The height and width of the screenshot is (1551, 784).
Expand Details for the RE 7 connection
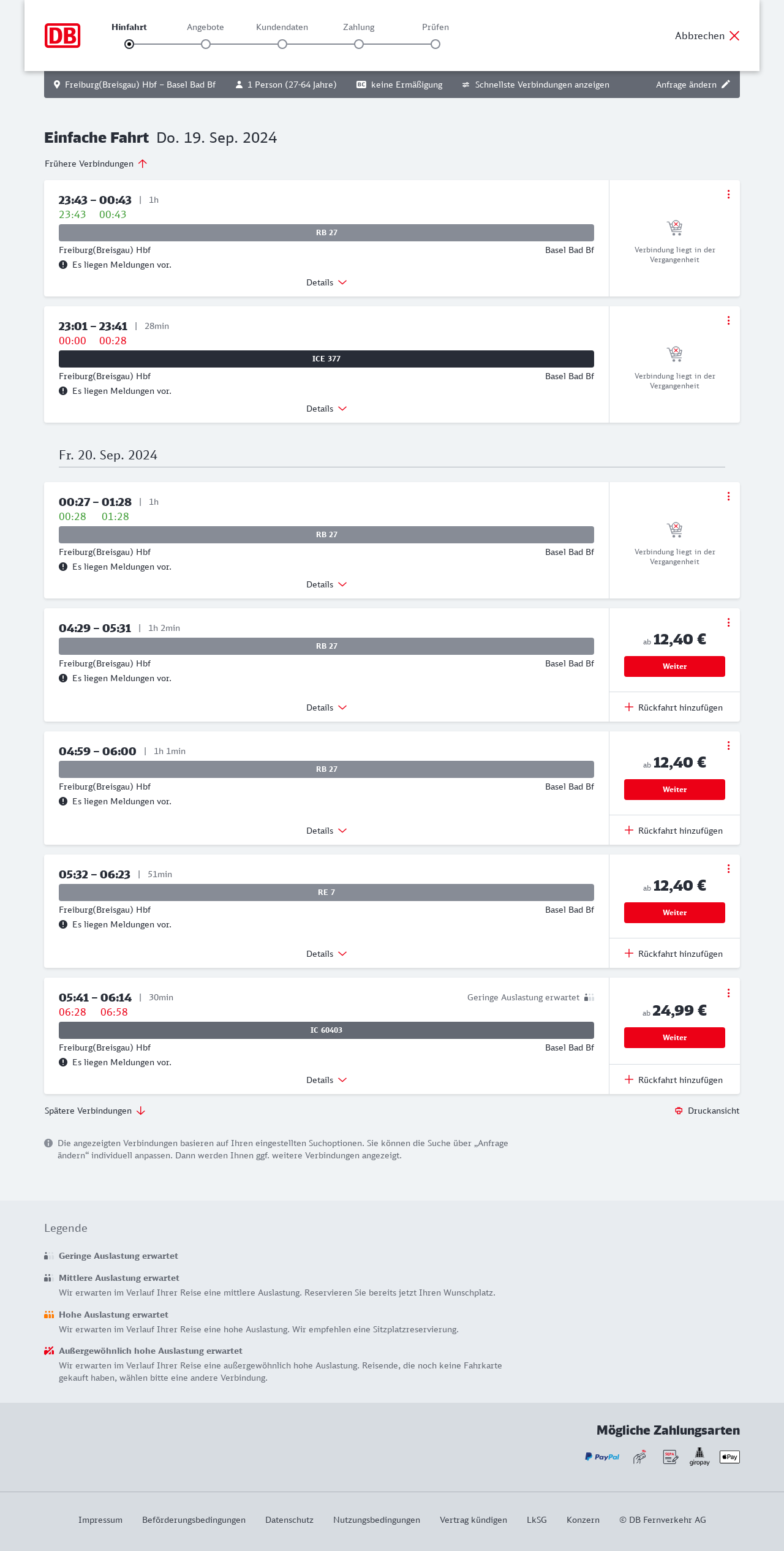pos(326,954)
